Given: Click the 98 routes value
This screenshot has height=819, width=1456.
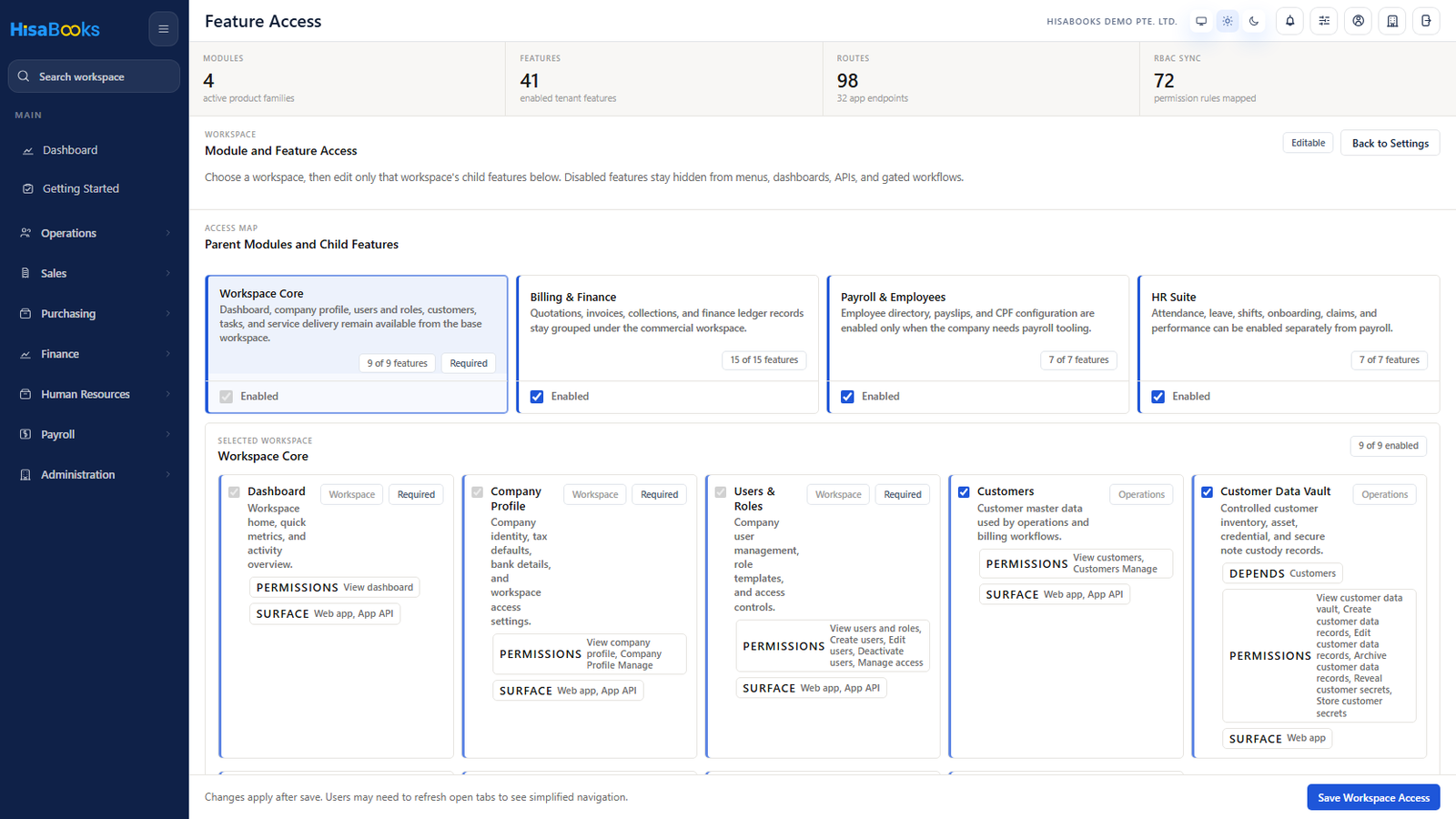Looking at the screenshot, I should pyautogui.click(x=847, y=81).
